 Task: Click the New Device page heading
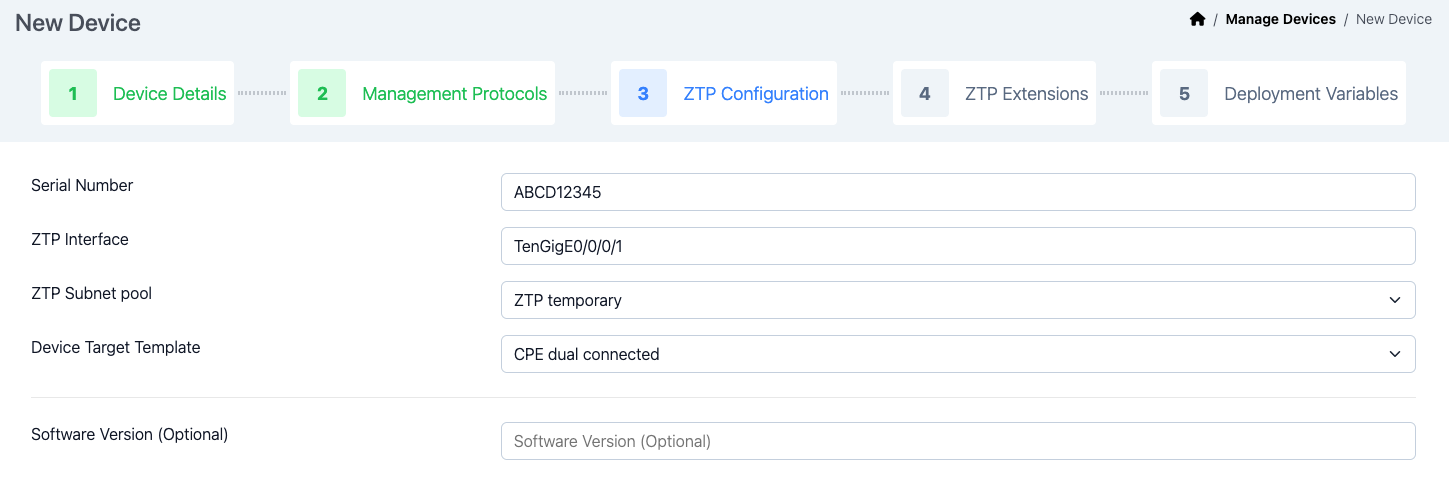pyautogui.click(x=78, y=22)
